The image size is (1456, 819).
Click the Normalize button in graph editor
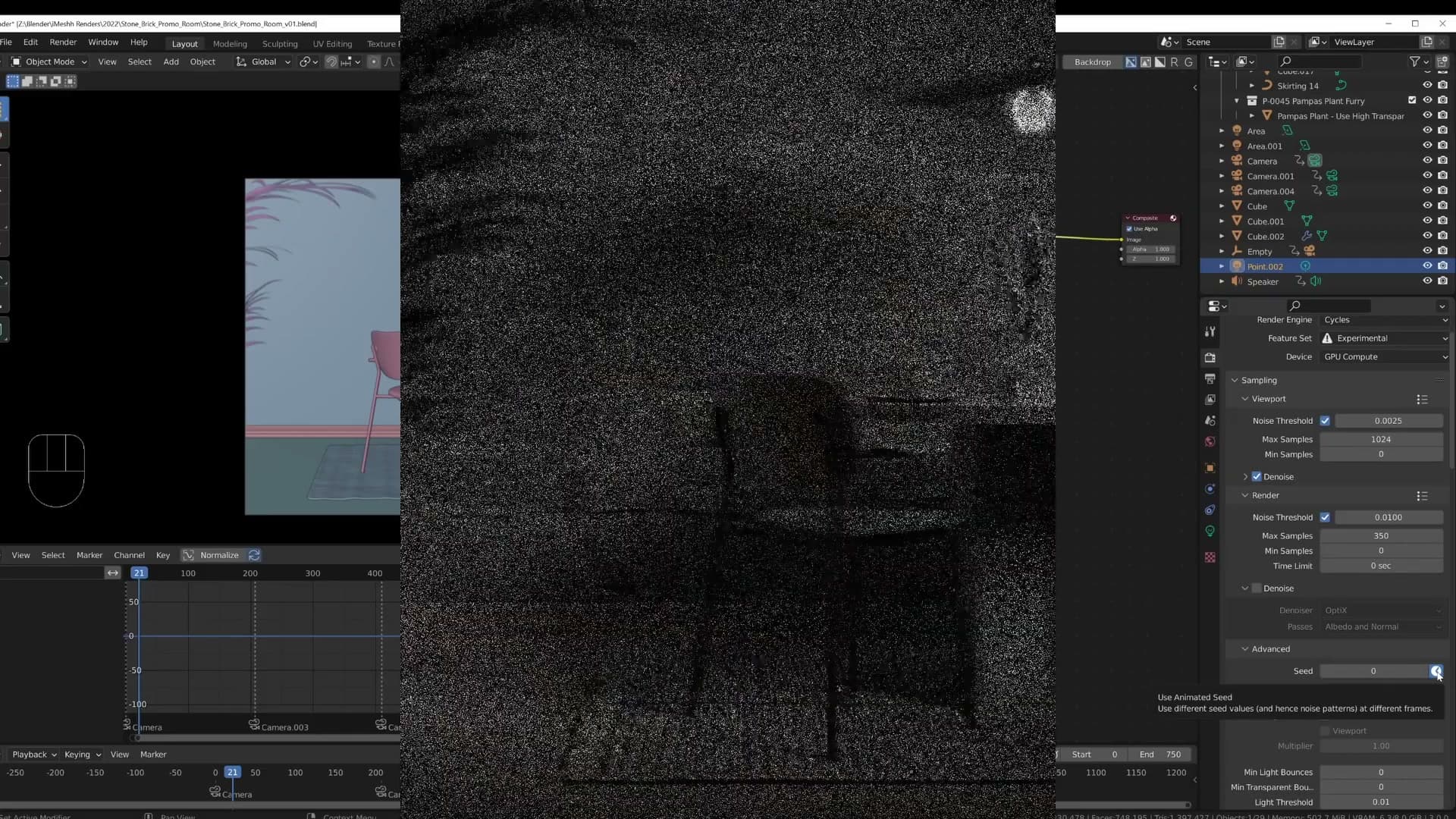click(x=219, y=555)
